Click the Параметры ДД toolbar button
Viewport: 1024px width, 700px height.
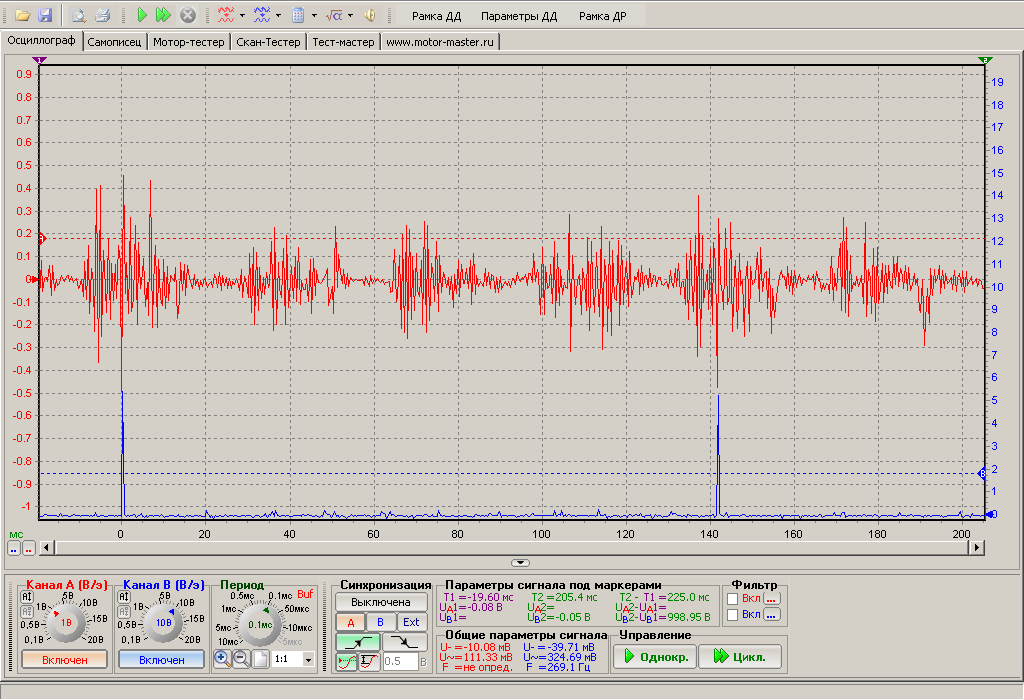(519, 16)
